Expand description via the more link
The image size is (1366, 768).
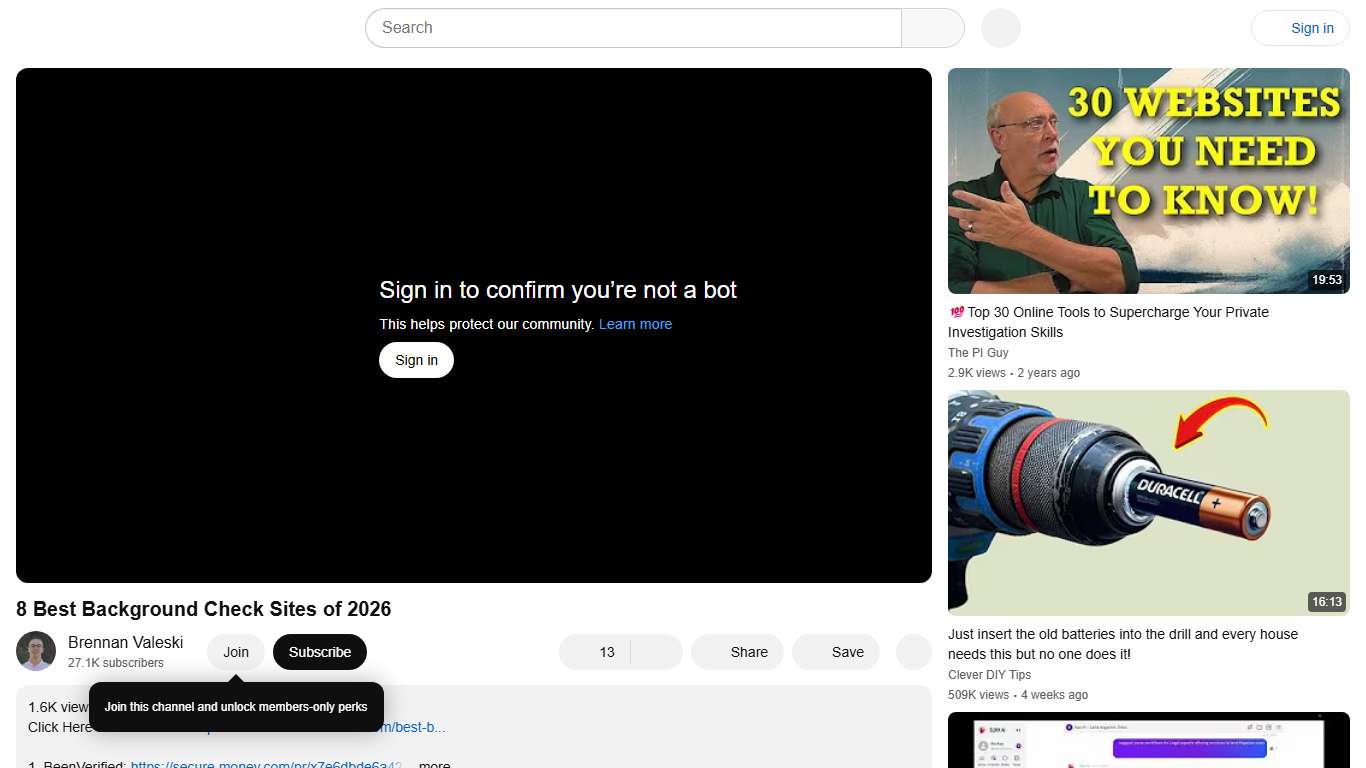(433, 763)
